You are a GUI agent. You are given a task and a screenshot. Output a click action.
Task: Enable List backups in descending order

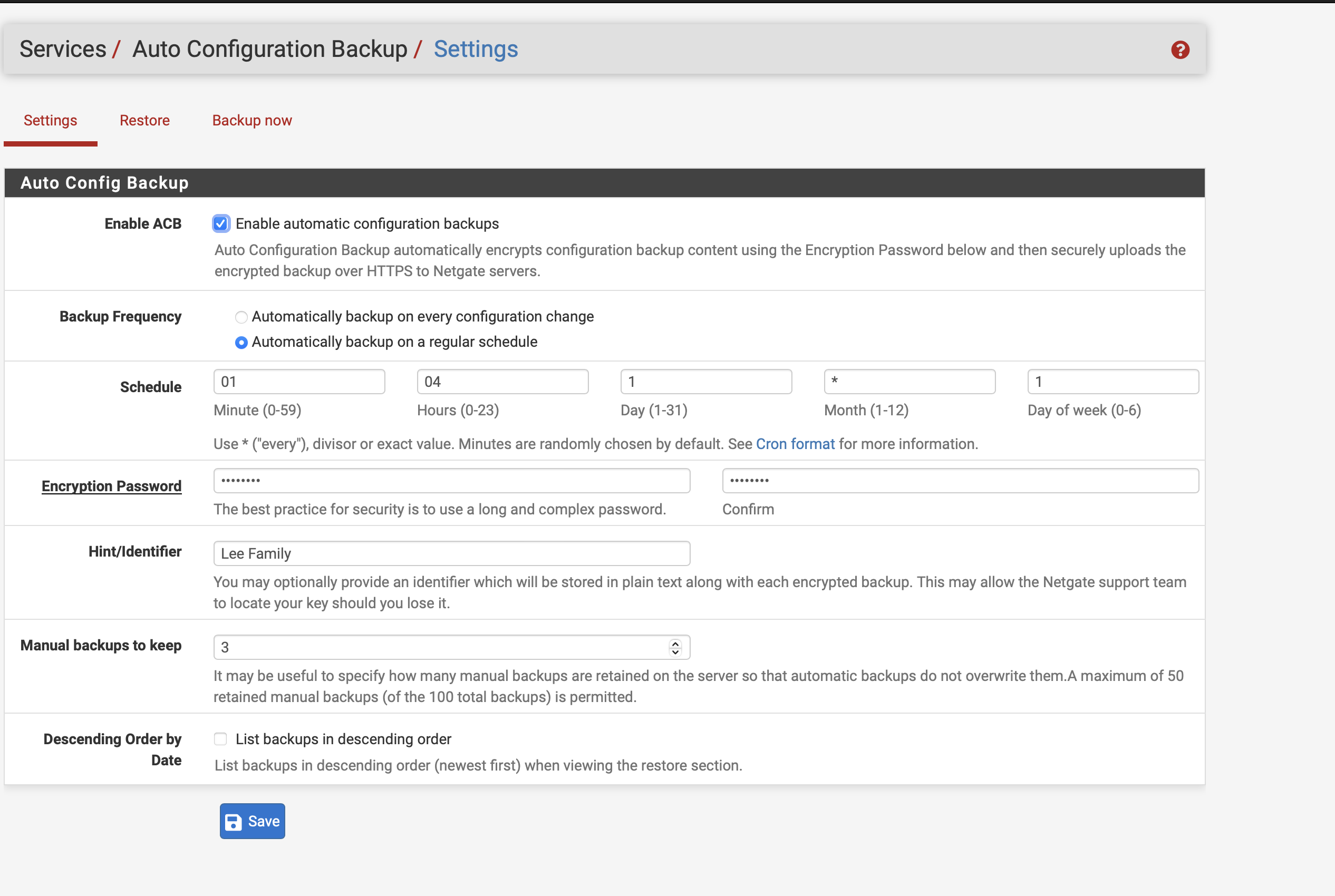[220, 739]
